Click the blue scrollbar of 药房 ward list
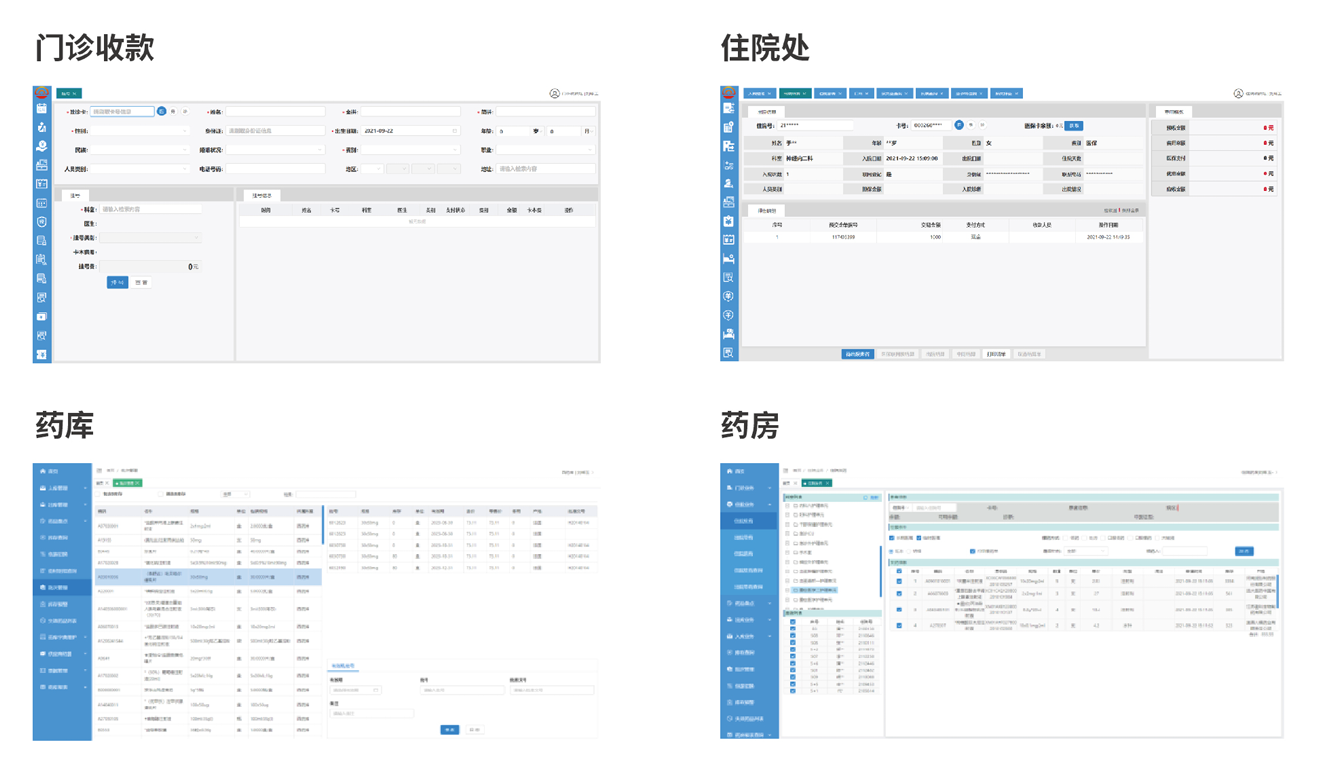Viewport: 1333px width, 775px height. coord(880,570)
